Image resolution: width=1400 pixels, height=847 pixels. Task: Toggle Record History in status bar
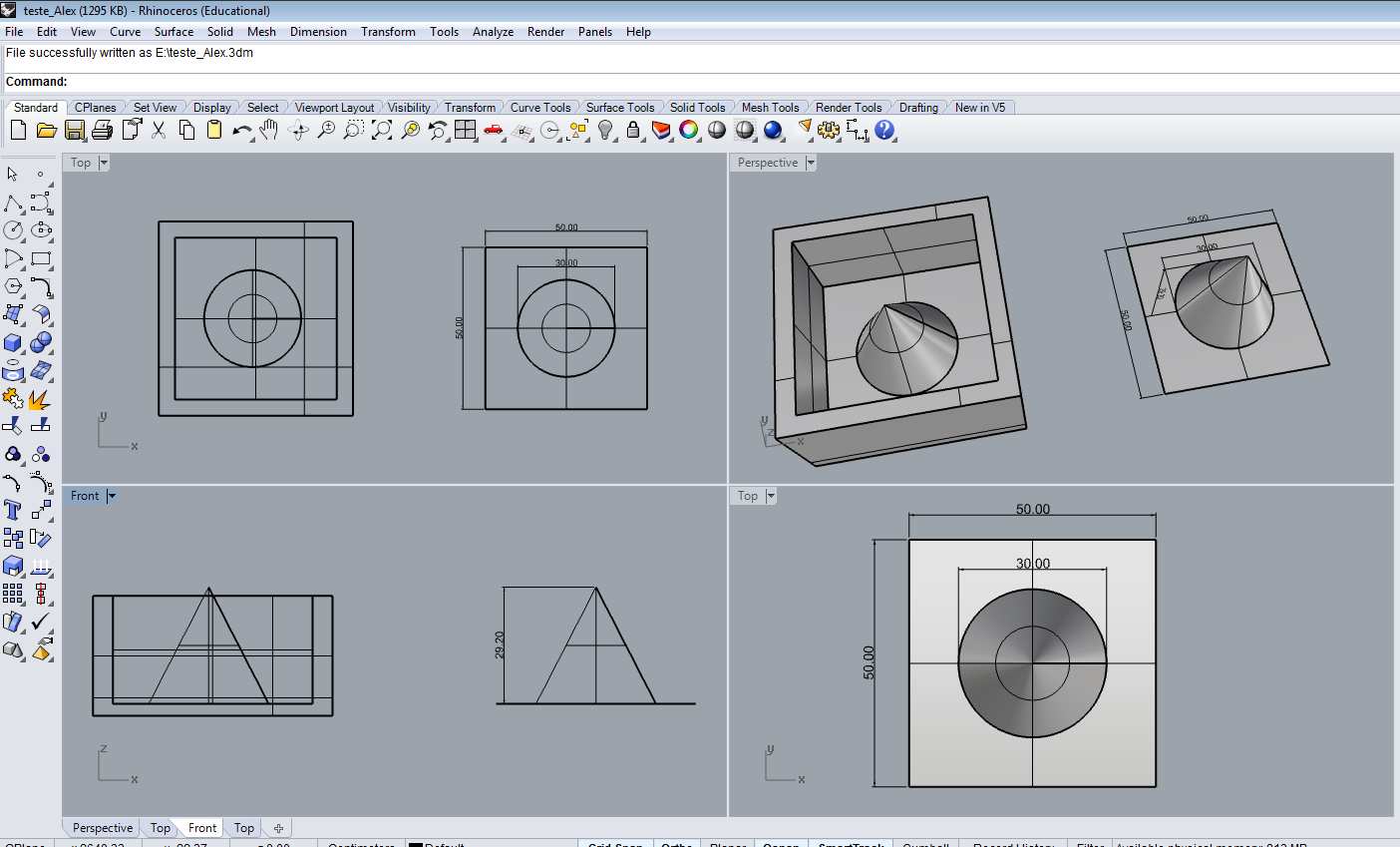tap(1014, 844)
